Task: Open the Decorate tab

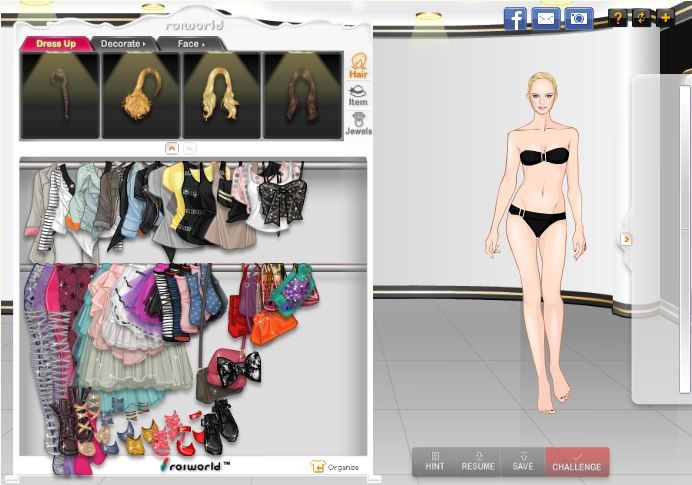Action: click(x=121, y=44)
